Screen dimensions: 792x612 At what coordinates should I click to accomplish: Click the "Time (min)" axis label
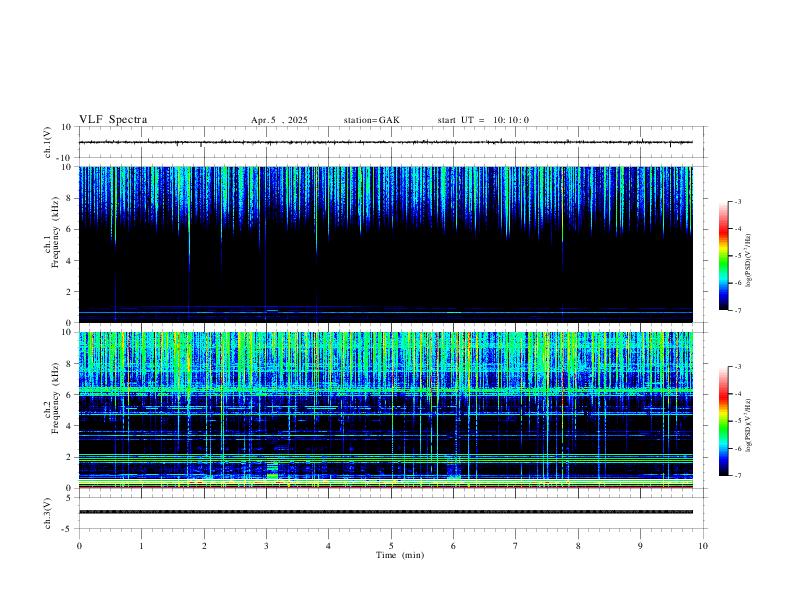tap(400, 555)
